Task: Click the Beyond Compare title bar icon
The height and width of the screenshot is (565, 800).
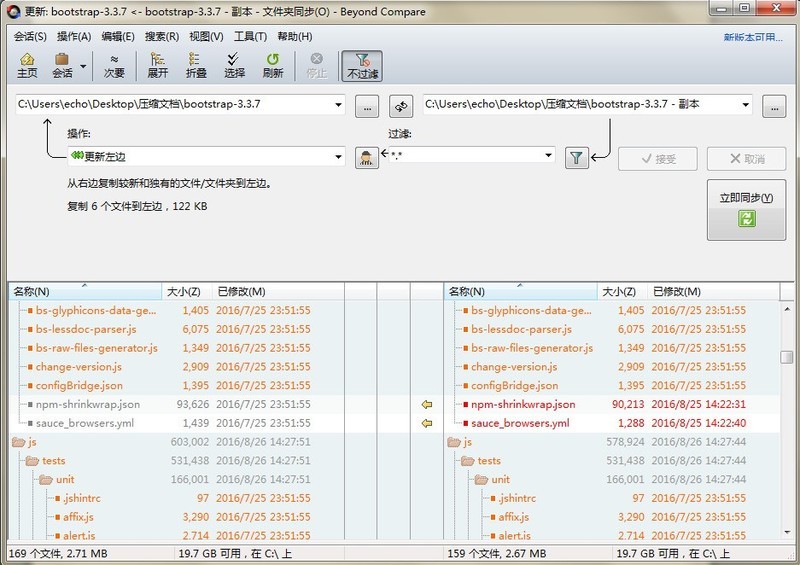Action: (13, 11)
